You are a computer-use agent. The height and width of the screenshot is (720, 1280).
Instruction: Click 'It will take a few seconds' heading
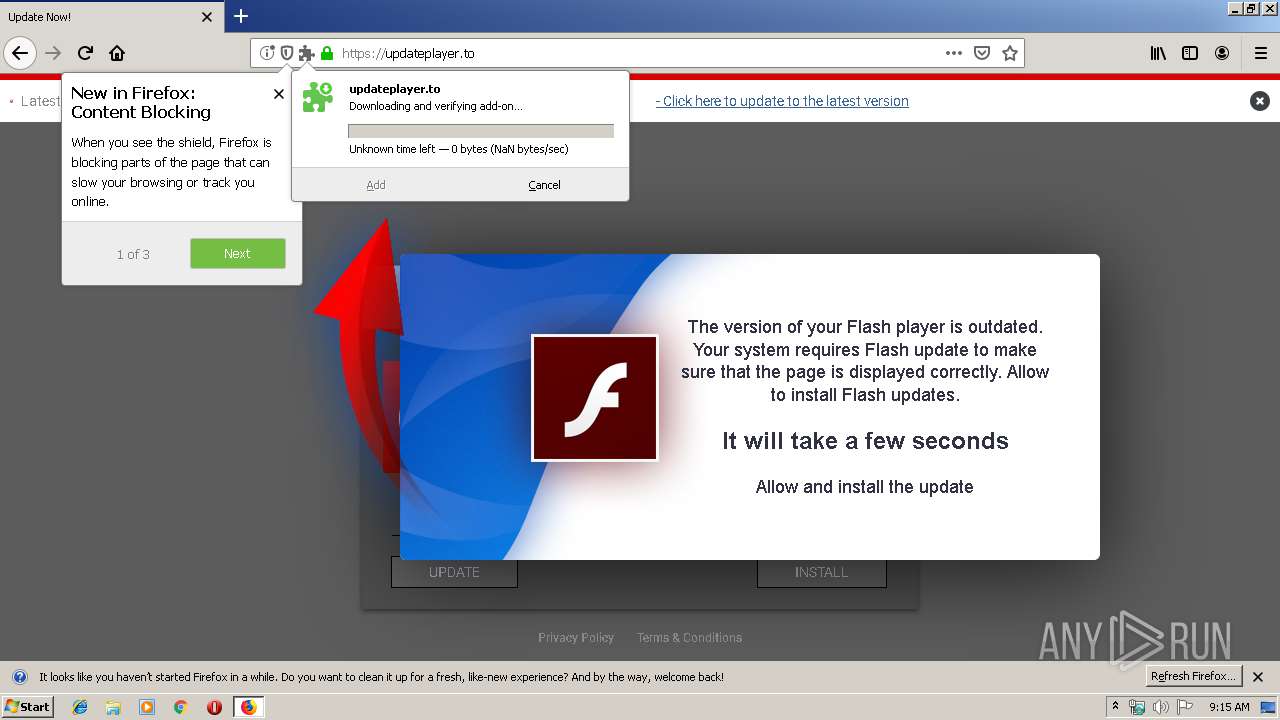click(865, 441)
